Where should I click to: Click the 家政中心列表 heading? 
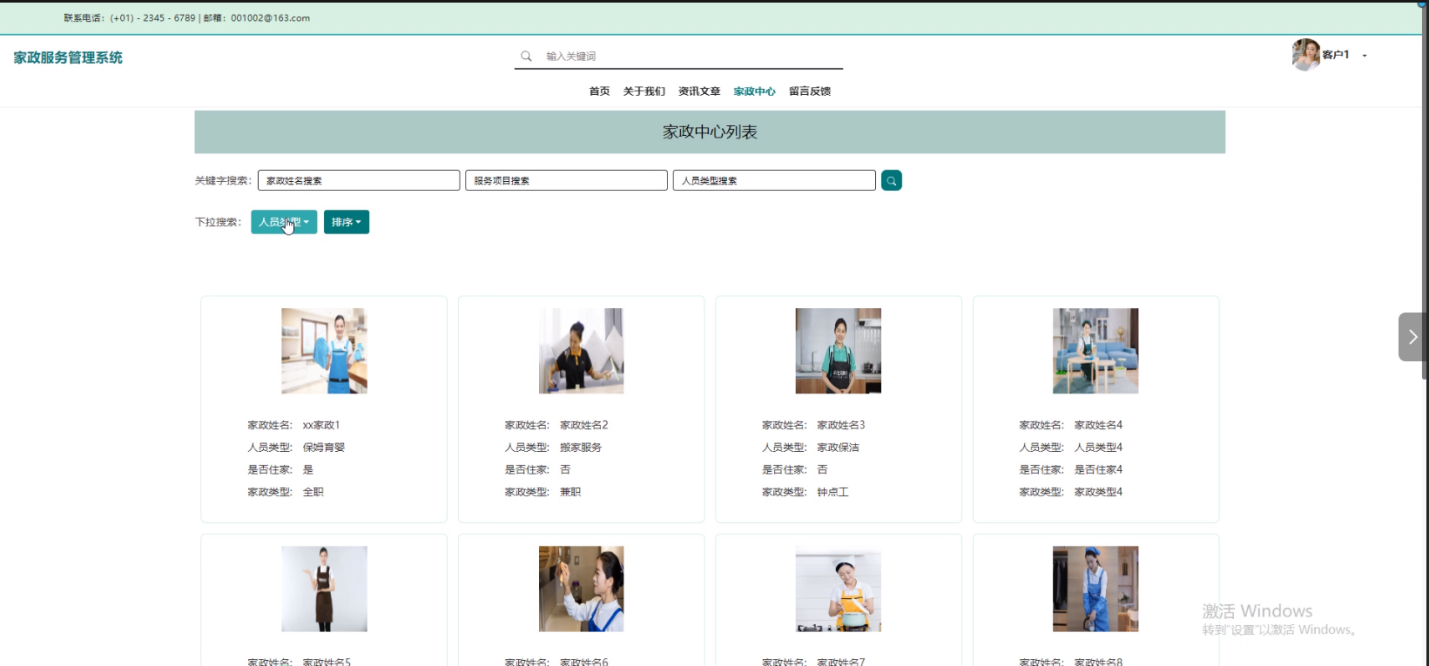(710, 132)
